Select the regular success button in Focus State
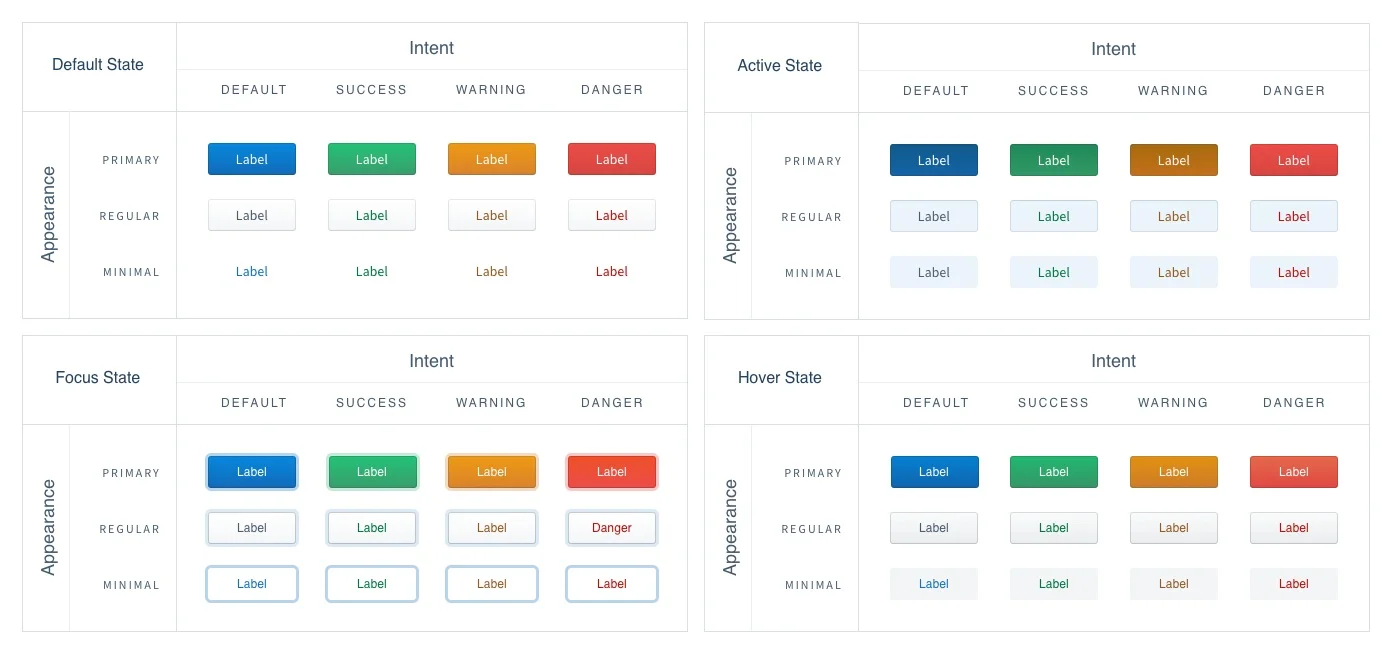Screen dimensions: 1392x654 click(372, 528)
